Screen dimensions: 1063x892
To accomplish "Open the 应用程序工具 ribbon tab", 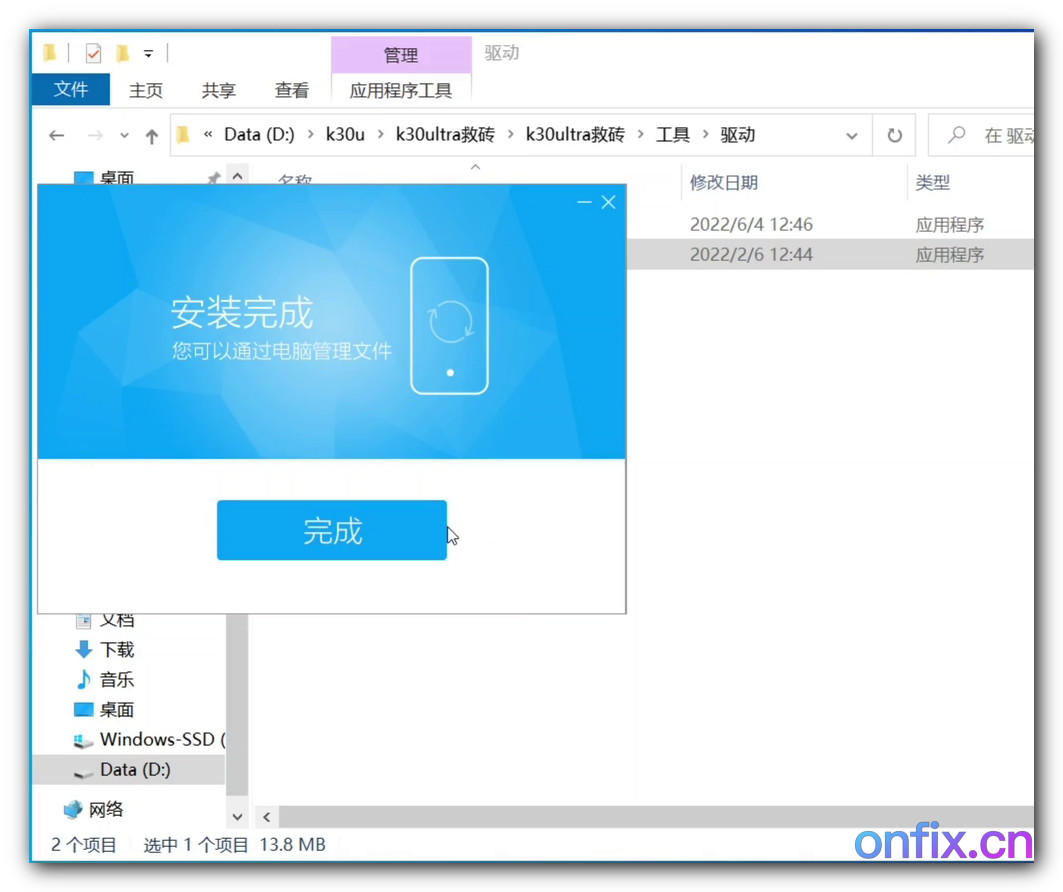I will 401,89.
